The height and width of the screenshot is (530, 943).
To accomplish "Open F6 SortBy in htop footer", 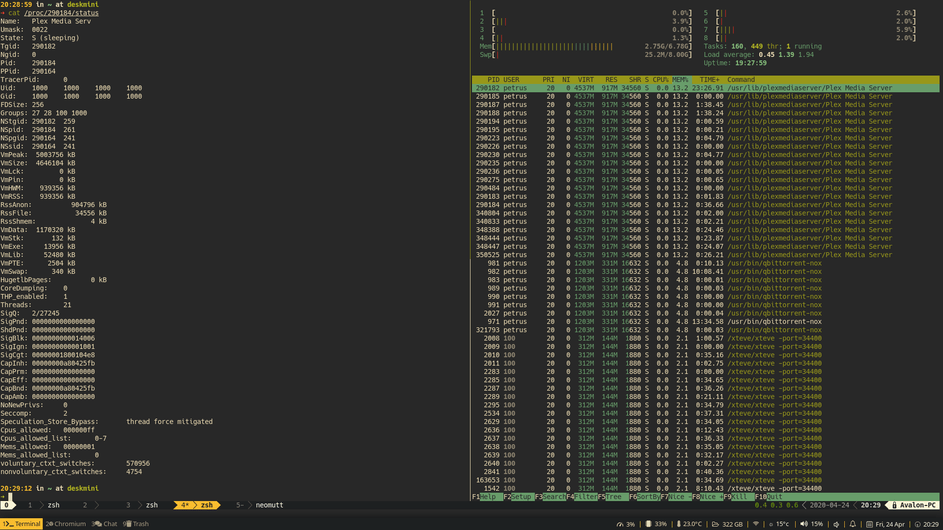I will (644, 497).
